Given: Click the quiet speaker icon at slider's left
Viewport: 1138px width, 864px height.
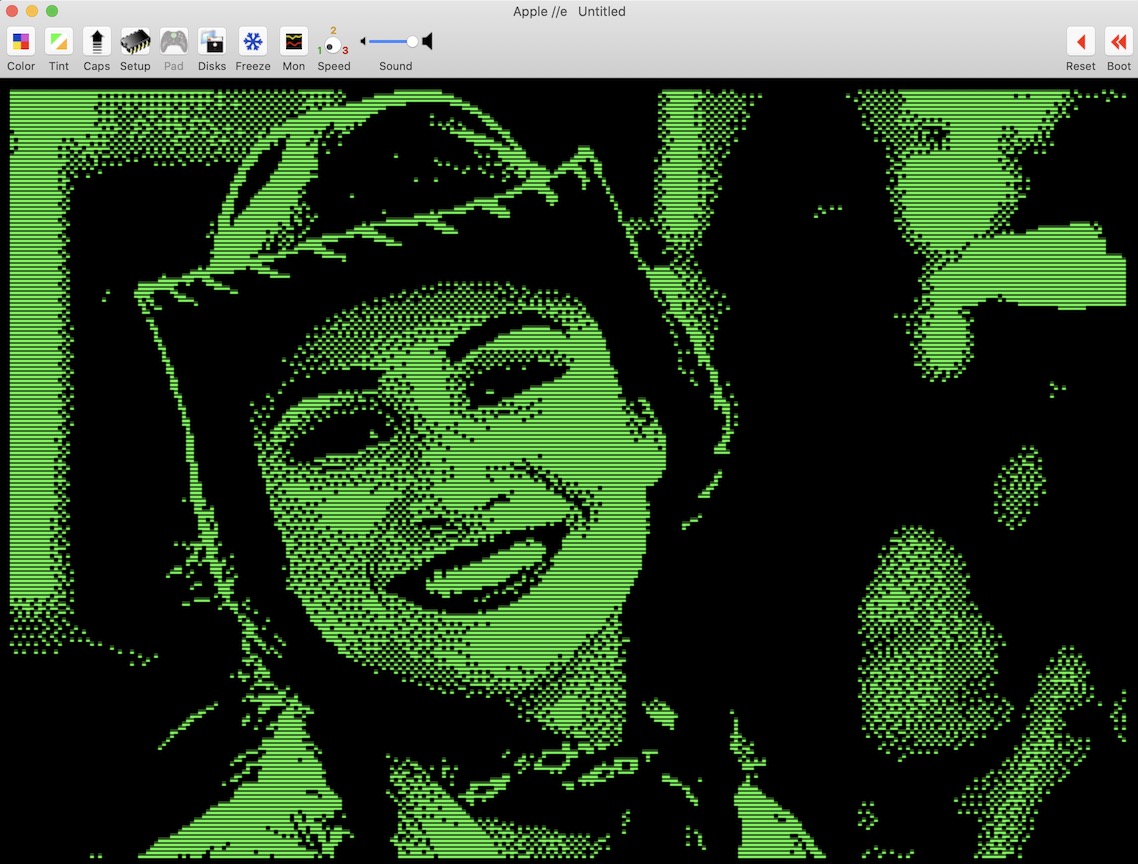Looking at the screenshot, I should click(x=363, y=41).
